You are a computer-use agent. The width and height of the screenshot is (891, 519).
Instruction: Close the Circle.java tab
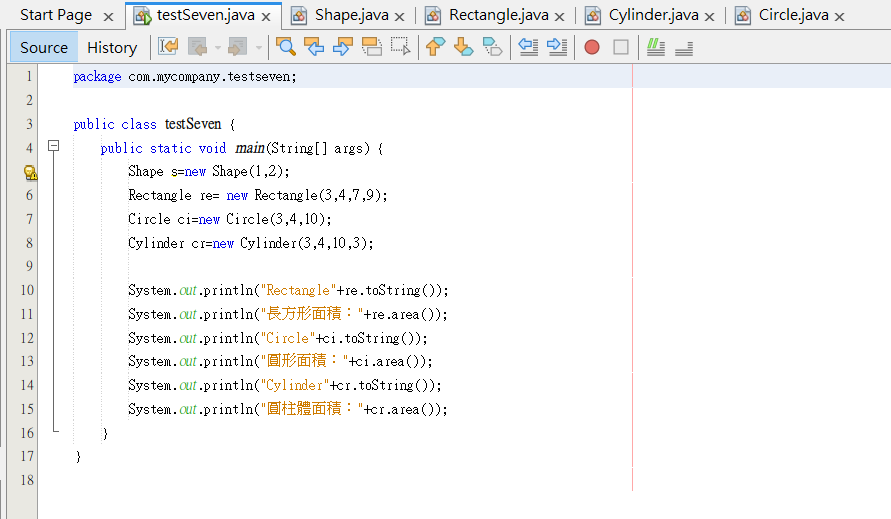click(x=839, y=17)
